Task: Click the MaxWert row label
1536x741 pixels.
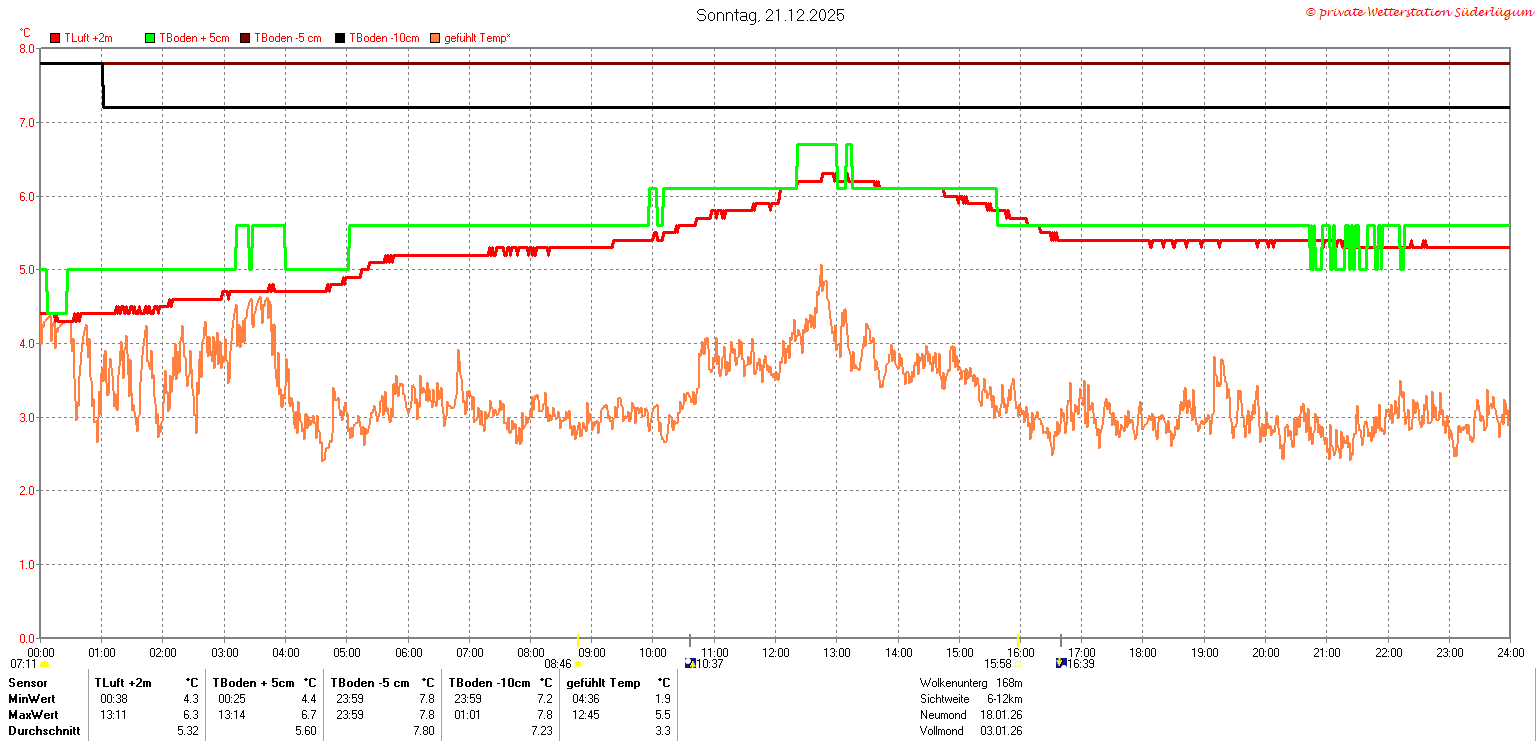Action: coord(33,715)
